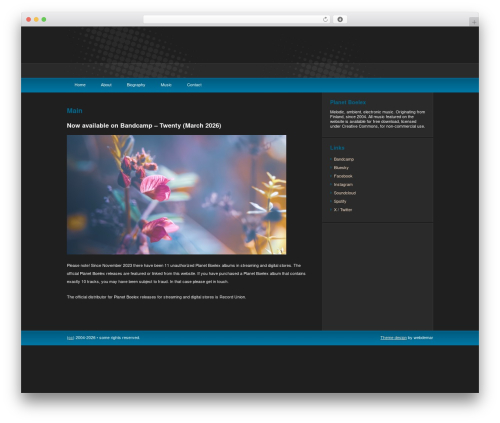Open the Instagram link
Screen dimensions: 500x423
(x=343, y=184)
